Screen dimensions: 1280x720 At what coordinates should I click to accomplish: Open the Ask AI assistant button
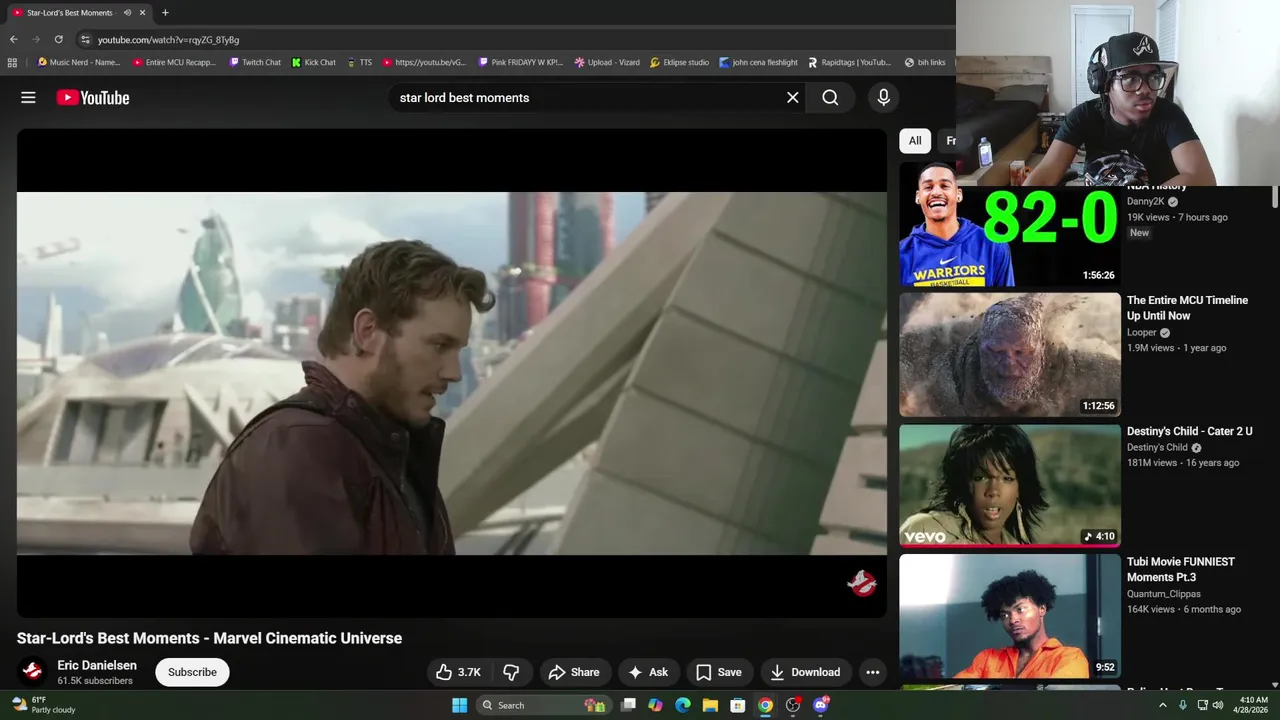click(x=648, y=672)
